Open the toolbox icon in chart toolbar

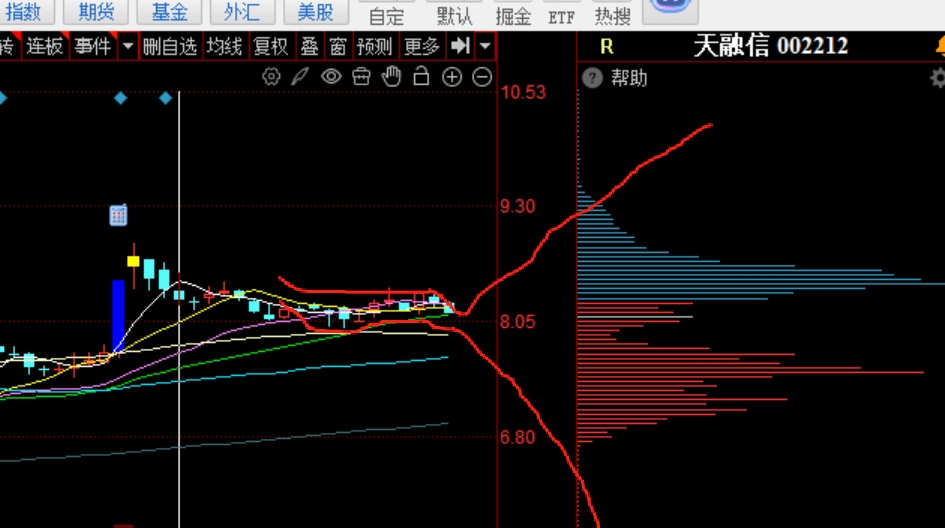tap(361, 77)
